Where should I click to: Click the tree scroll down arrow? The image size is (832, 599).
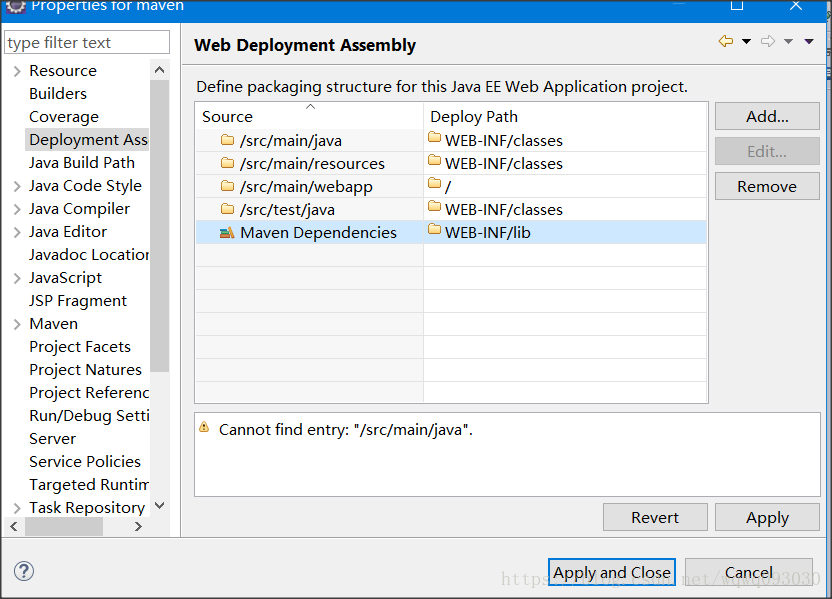(x=159, y=506)
